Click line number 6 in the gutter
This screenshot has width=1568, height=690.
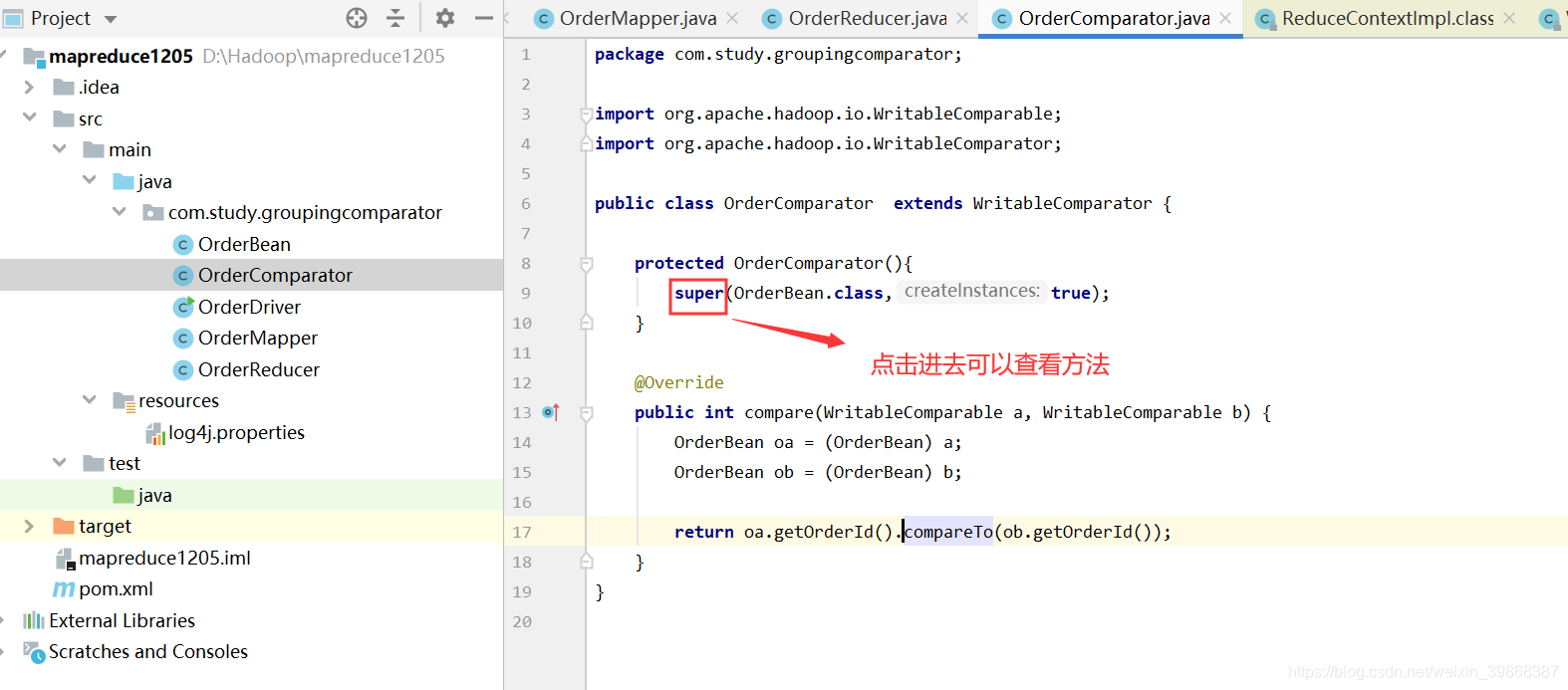tap(526, 203)
